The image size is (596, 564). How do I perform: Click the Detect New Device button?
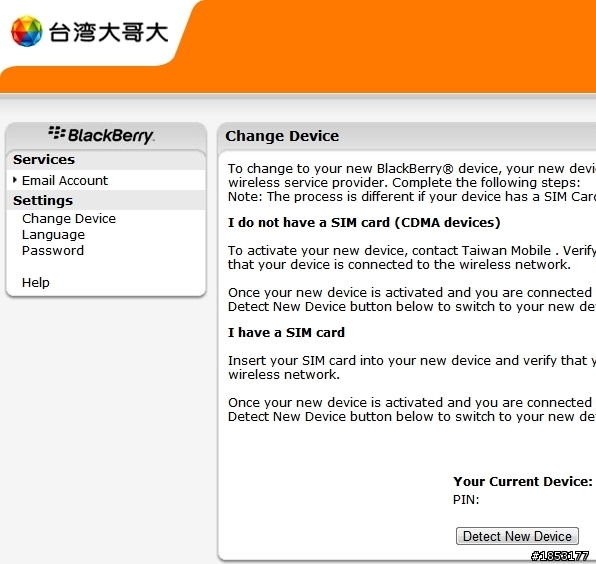click(517, 536)
